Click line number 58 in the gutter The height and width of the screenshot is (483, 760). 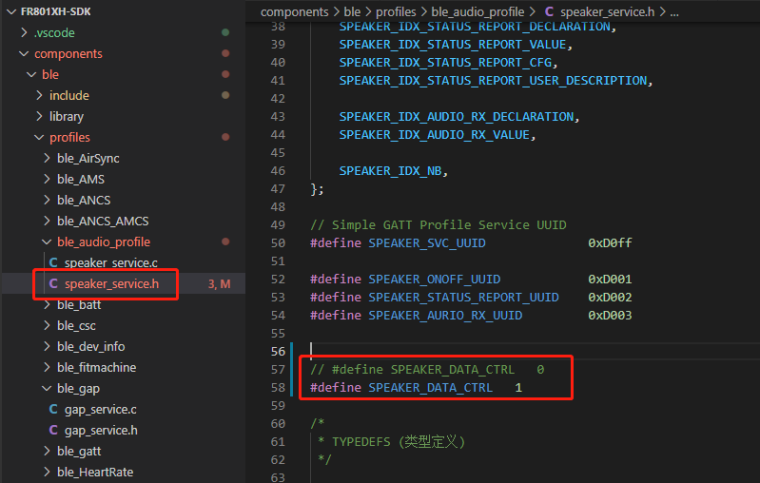point(277,387)
